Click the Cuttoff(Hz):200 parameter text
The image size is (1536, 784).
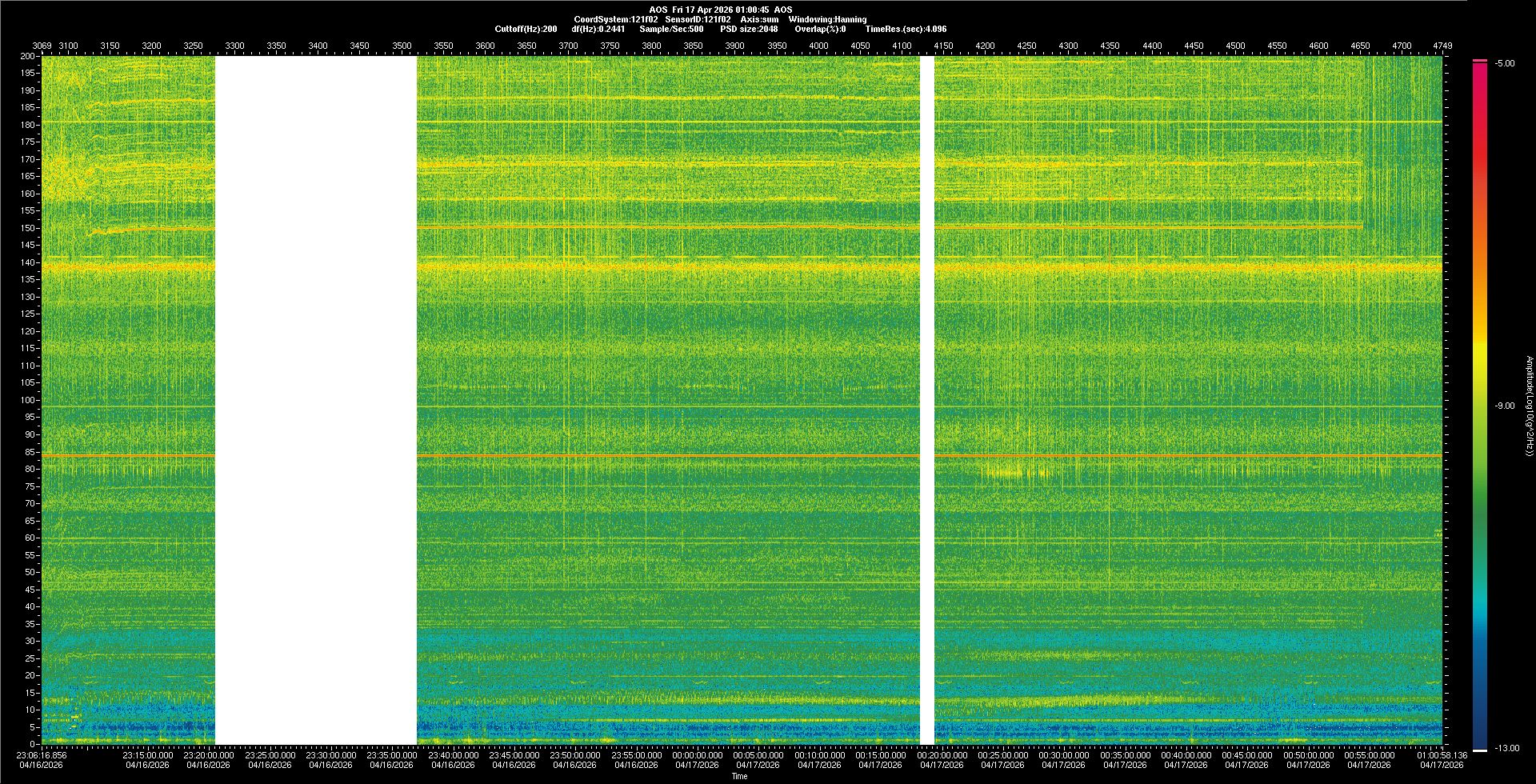[x=526, y=30]
